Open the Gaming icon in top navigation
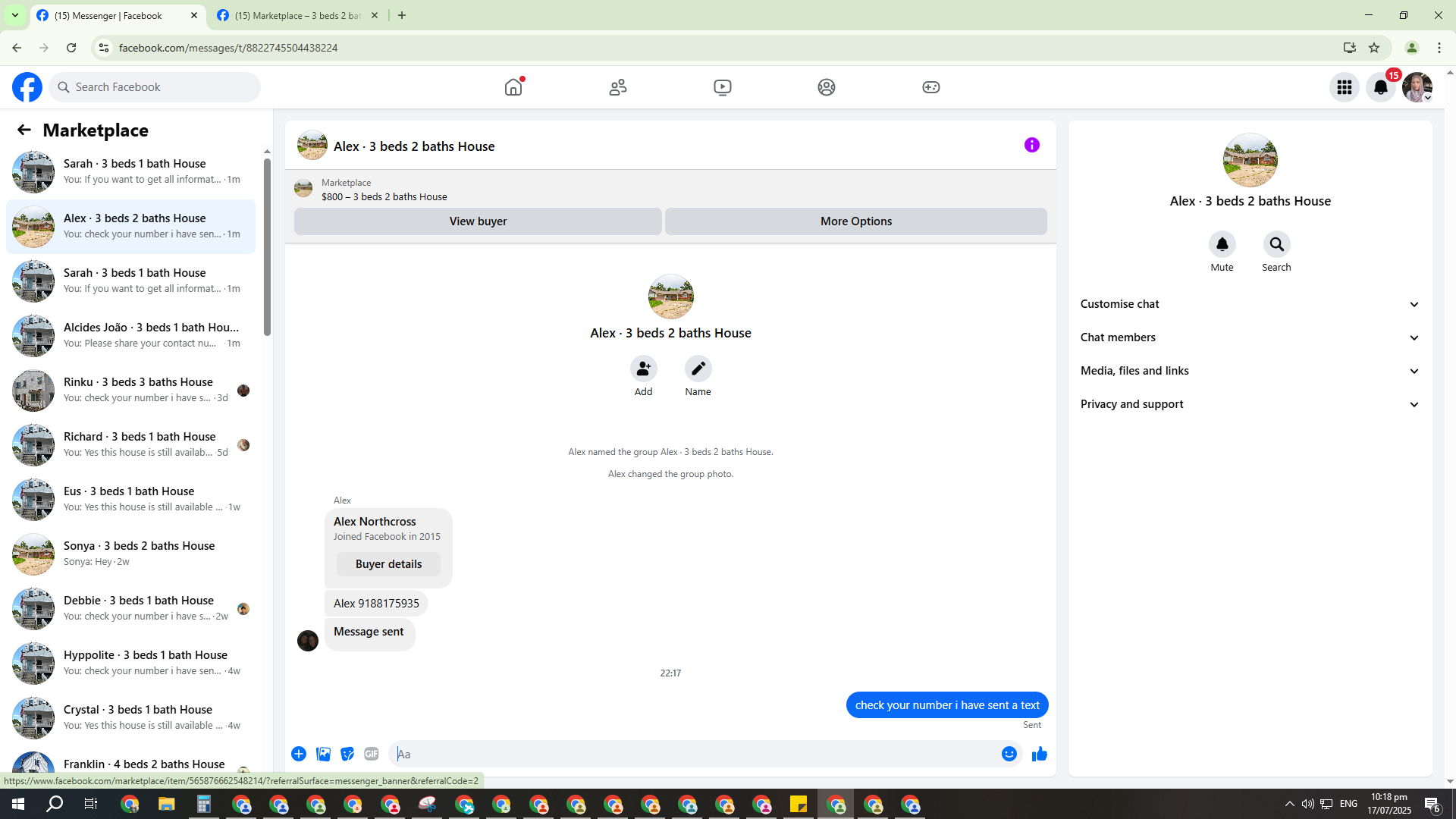Viewport: 1456px width, 819px height. point(931,87)
